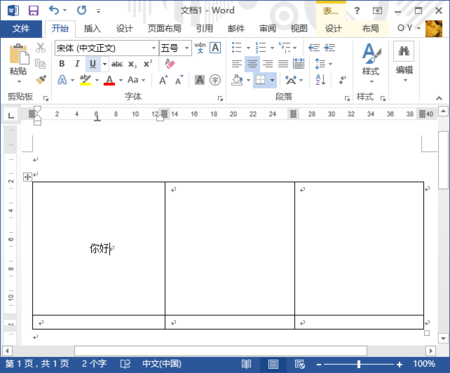This screenshot has width=450, height=373.
Task: Click the Save icon in quick access toolbar
Action: coord(33,10)
